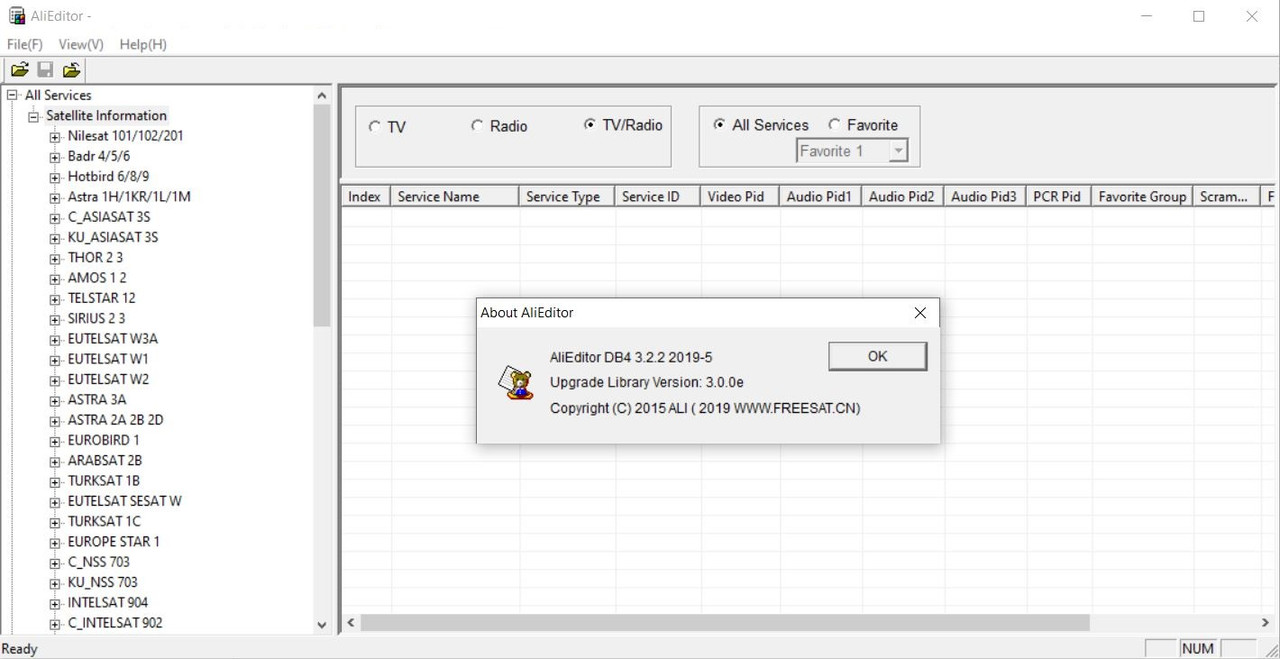
Task: Select EUTELSAT W1 in the tree
Action: [x=108, y=359]
